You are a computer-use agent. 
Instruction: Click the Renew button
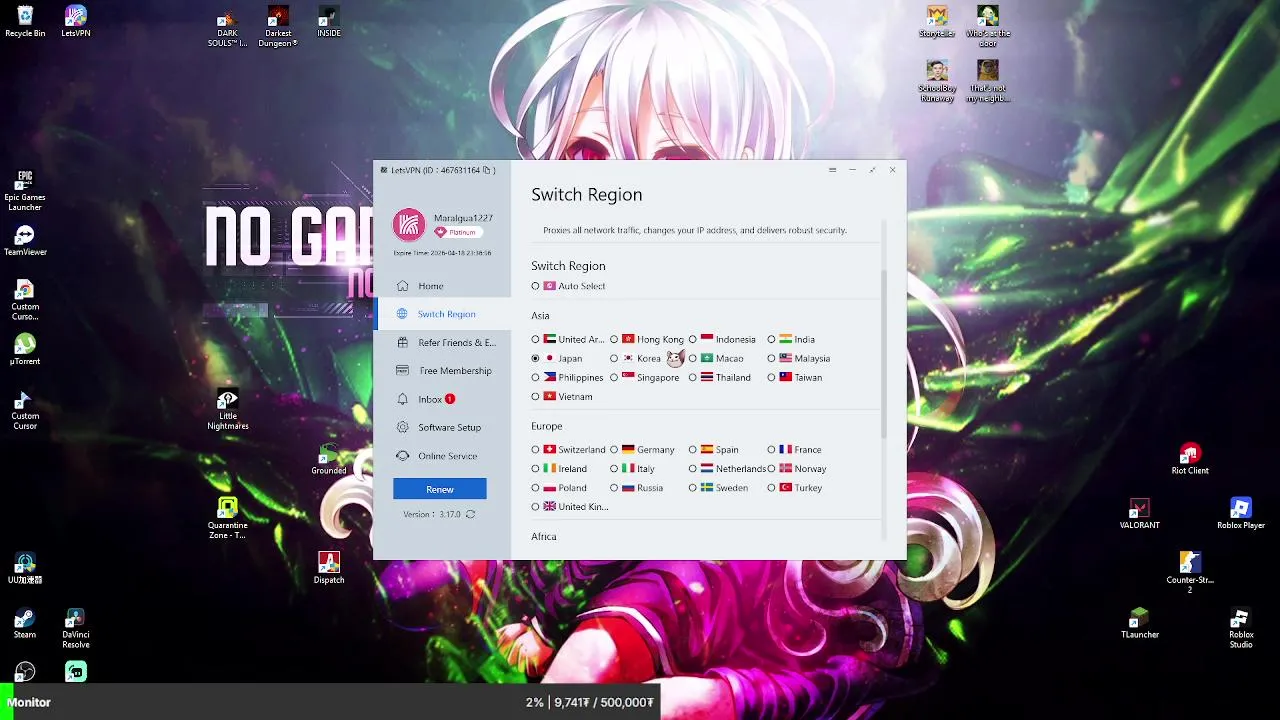(x=440, y=489)
